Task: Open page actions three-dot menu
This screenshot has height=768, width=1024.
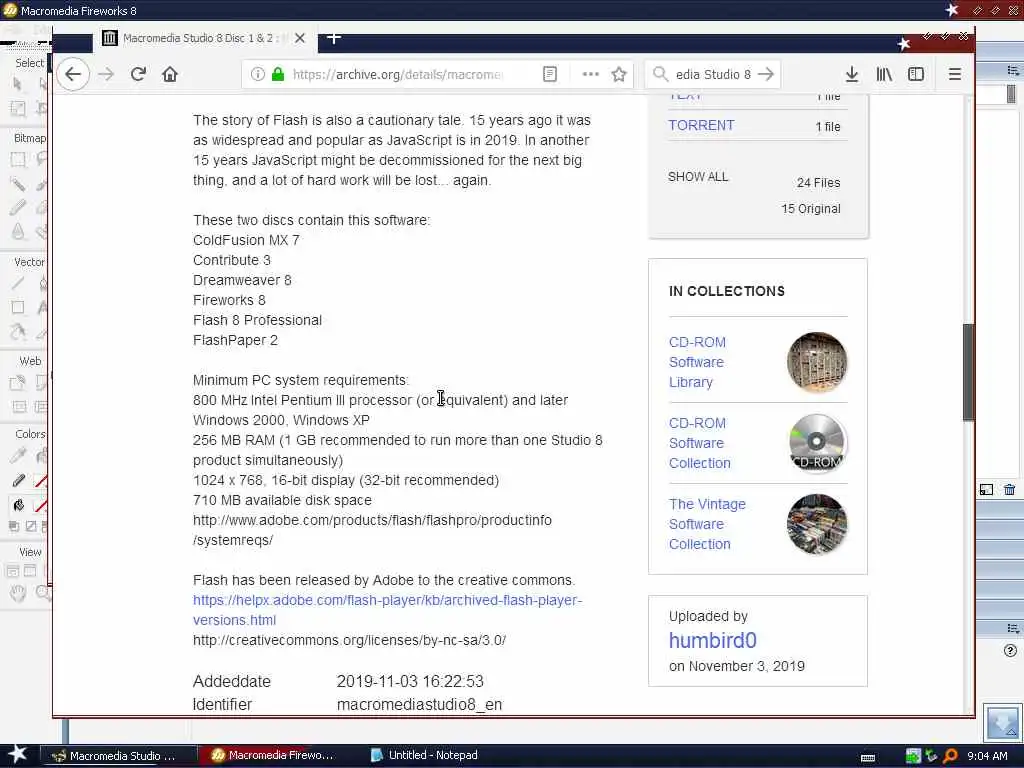Action: (590, 74)
